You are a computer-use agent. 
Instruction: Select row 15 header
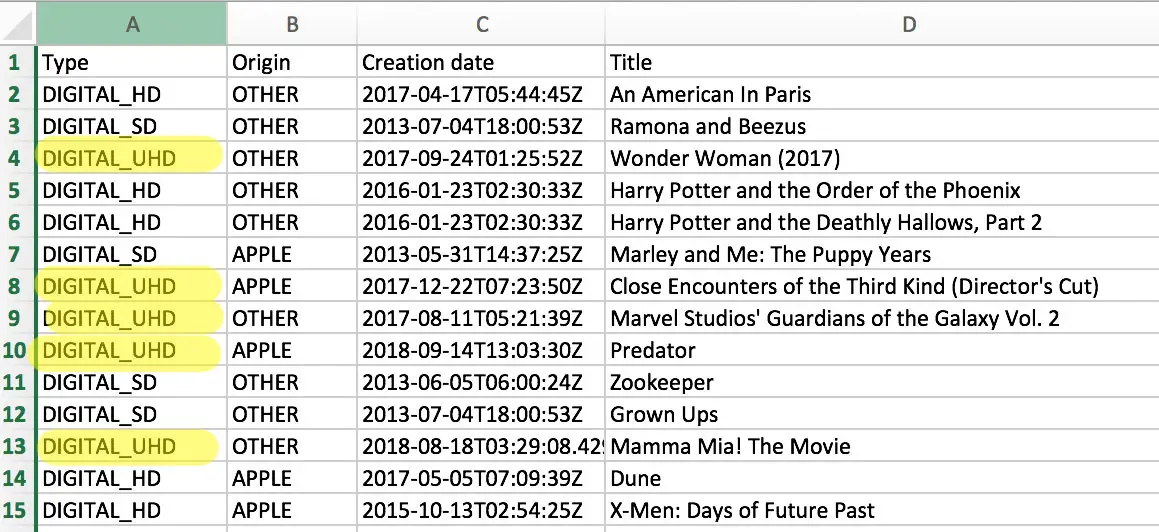(x=16, y=510)
